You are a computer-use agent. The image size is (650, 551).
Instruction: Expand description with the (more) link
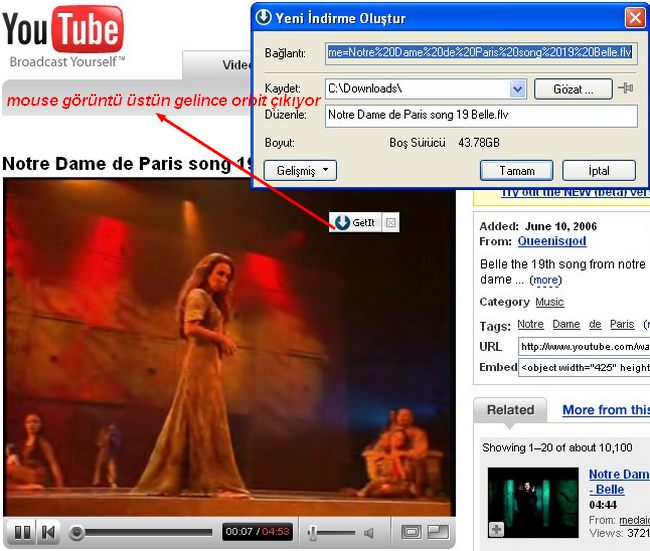tap(546, 280)
